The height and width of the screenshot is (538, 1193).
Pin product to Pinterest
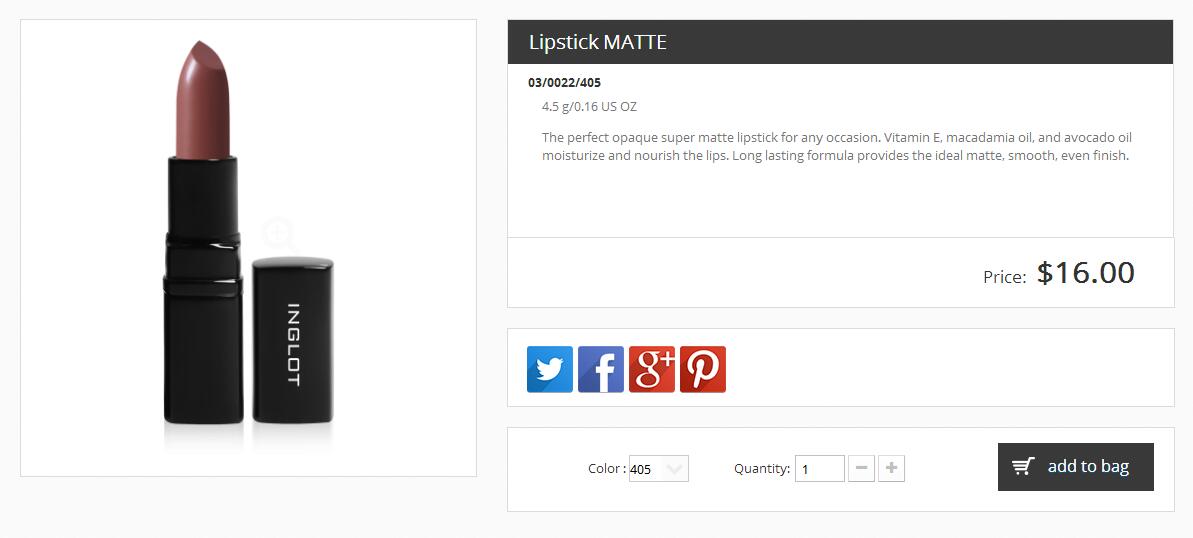pyautogui.click(x=703, y=369)
